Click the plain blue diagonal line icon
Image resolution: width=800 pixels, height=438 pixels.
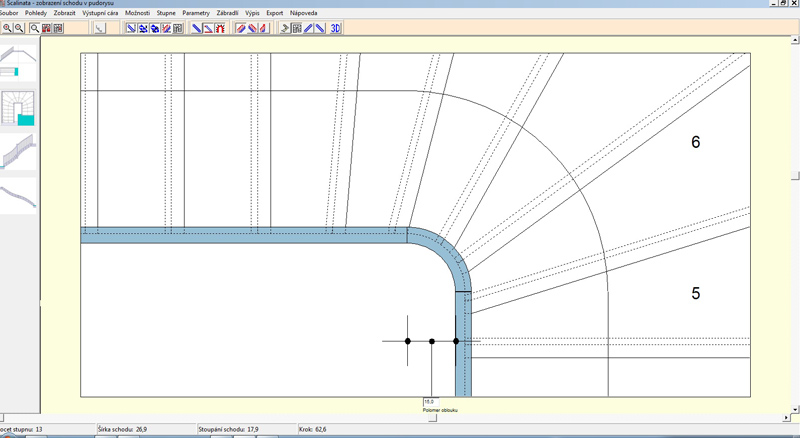click(196, 28)
